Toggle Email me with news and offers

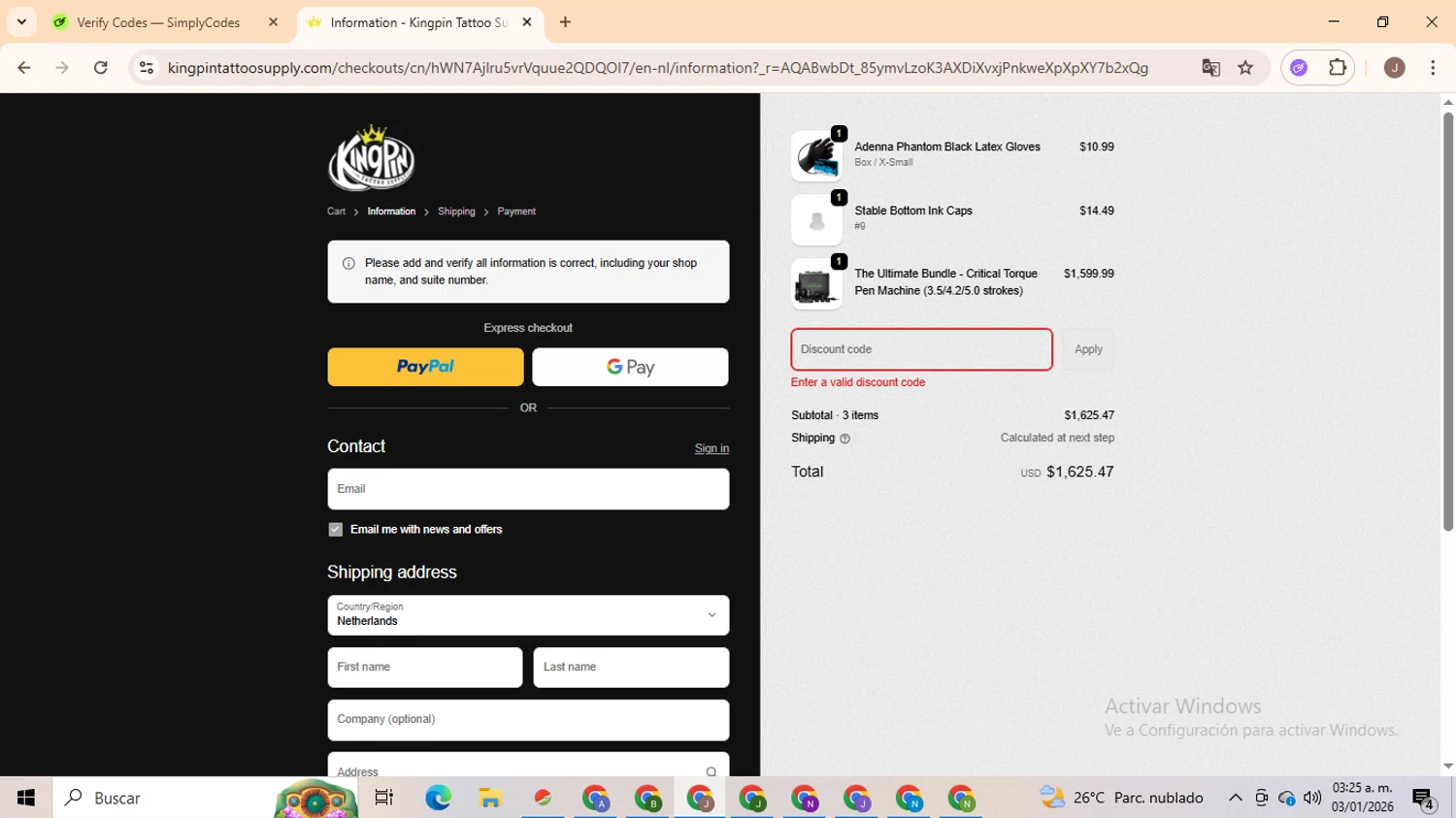click(x=336, y=530)
